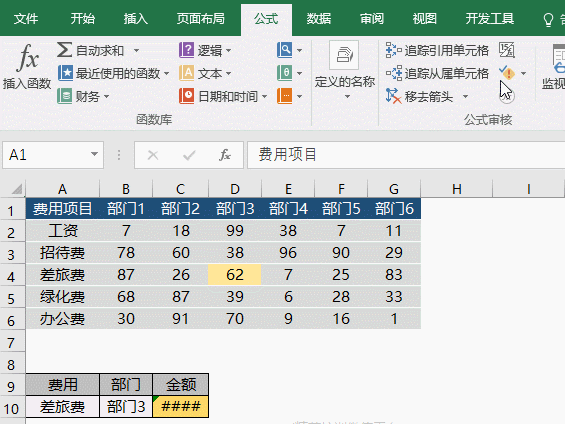Select highlighted yellow cell D4
Screen dimensions: 565x424
[235, 275]
